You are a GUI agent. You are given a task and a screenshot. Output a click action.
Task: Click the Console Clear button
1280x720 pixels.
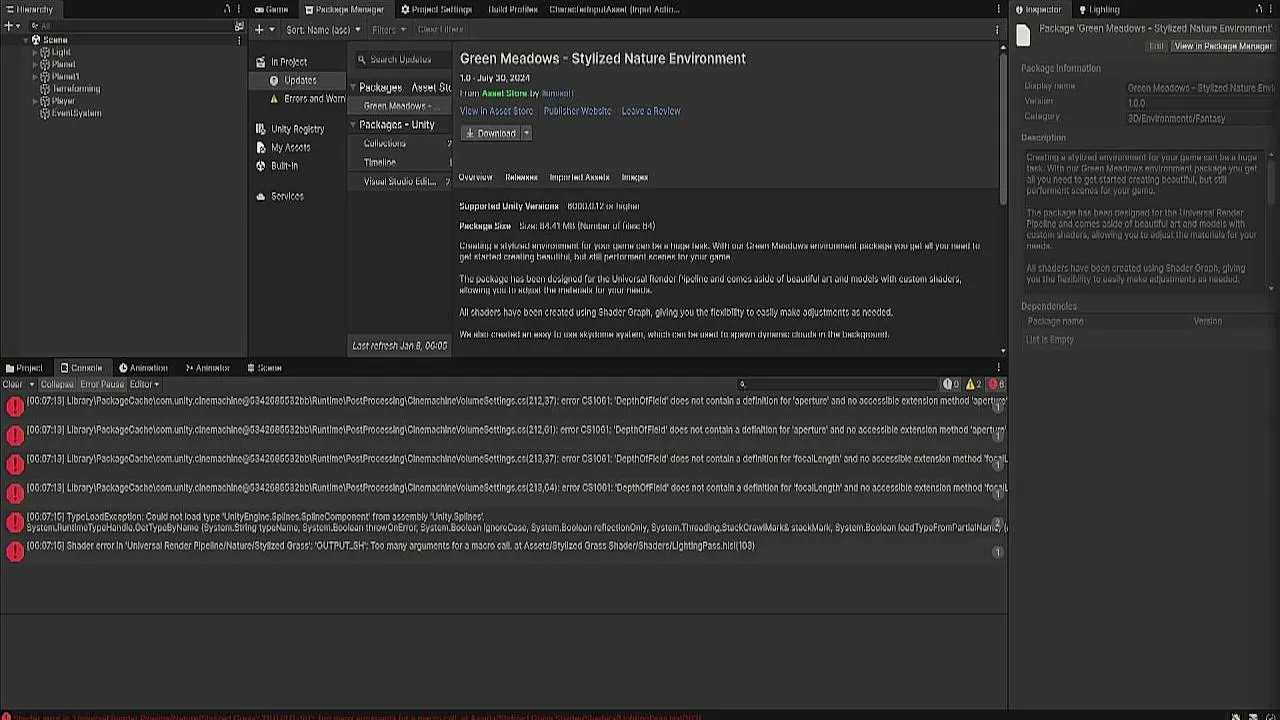coord(13,384)
